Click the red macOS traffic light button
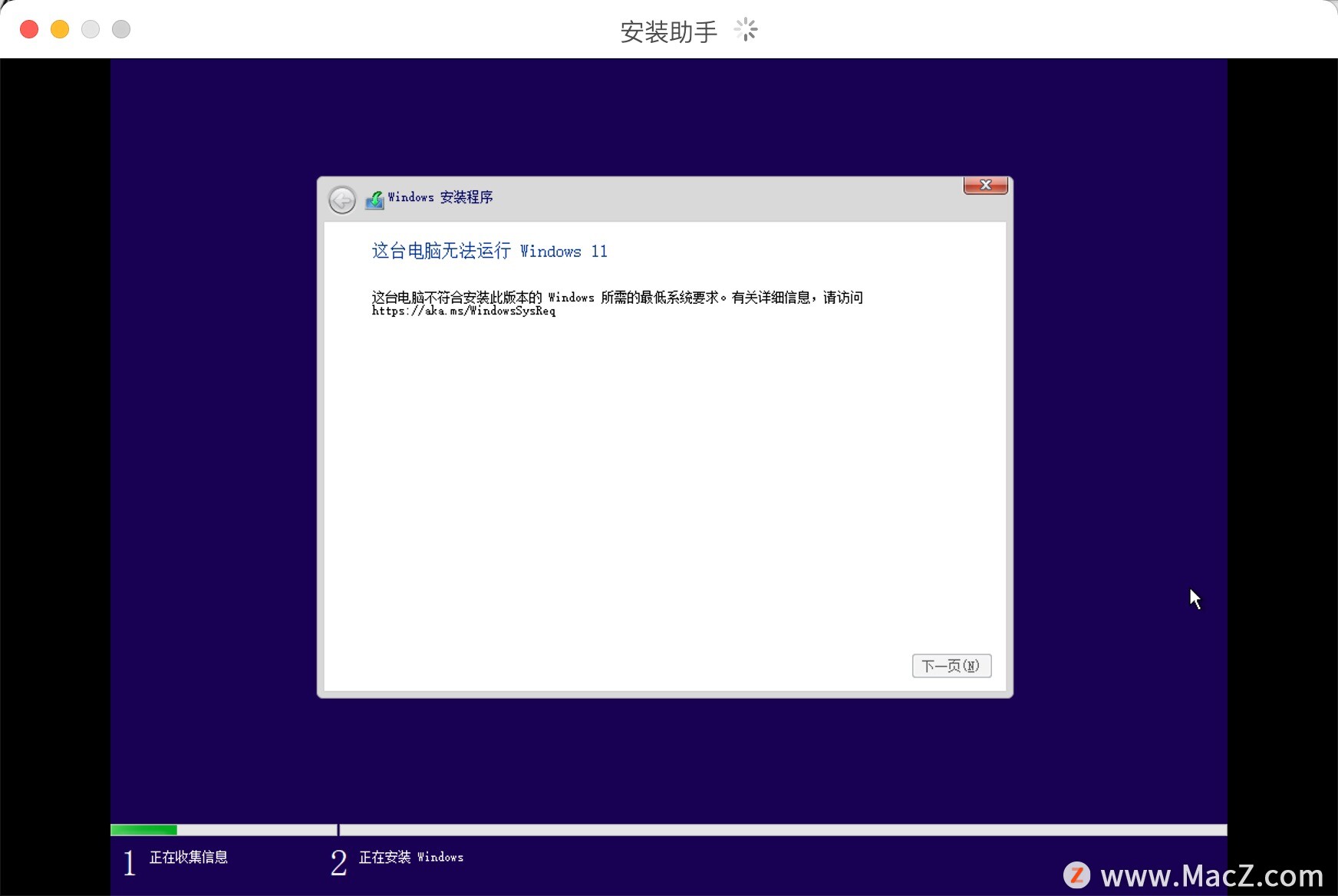The image size is (1338, 896). tap(28, 28)
